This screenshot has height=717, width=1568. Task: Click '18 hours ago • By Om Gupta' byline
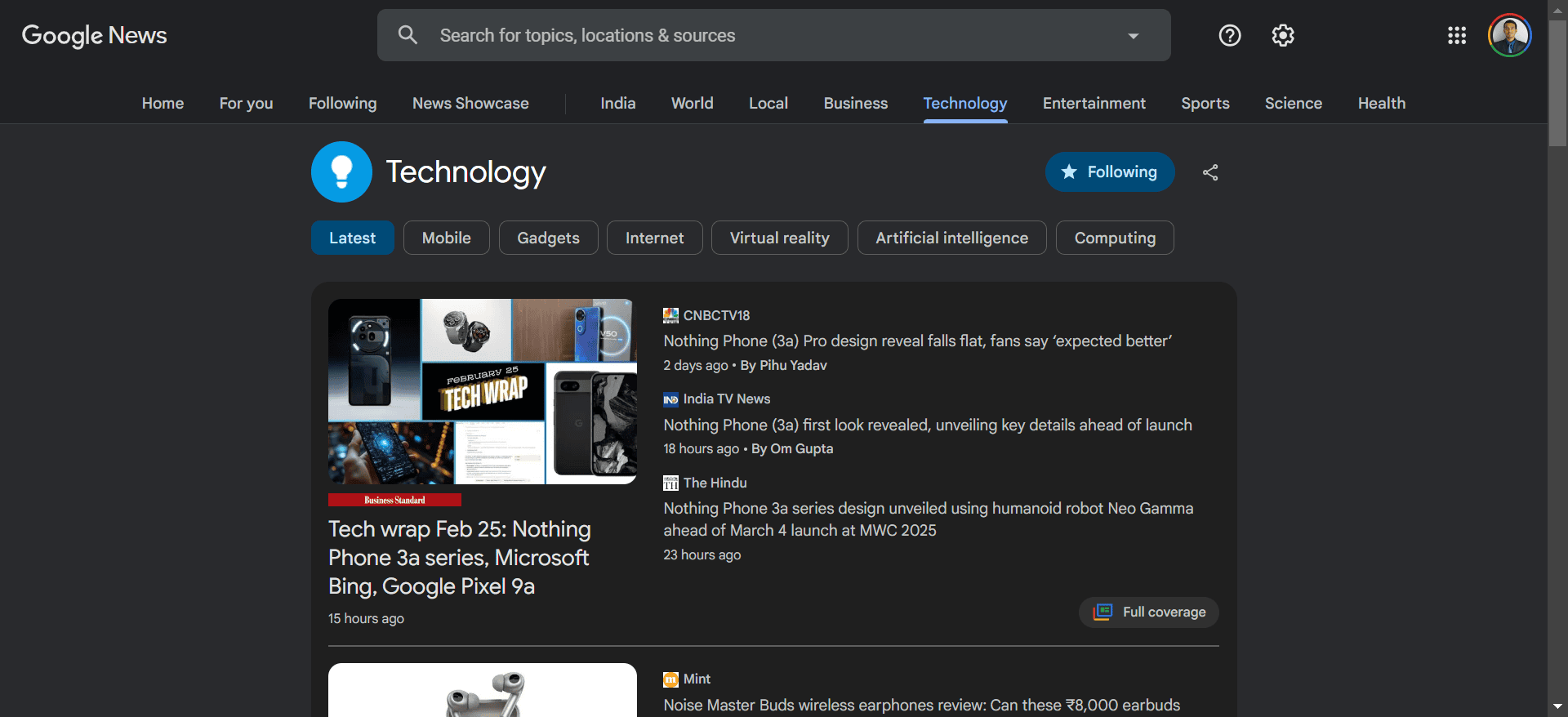coord(748,449)
